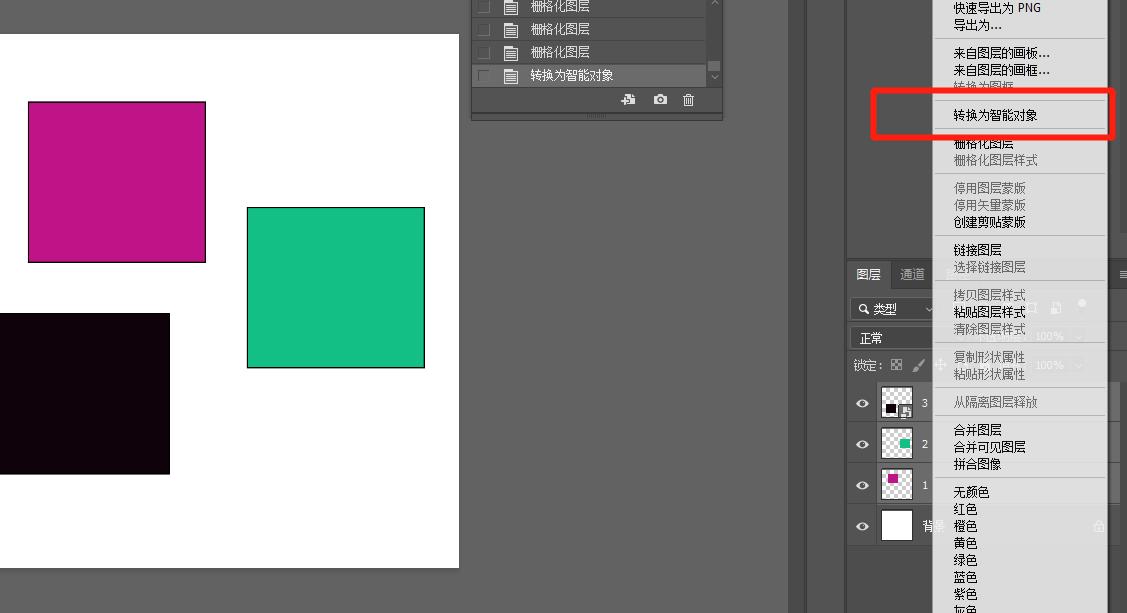Image resolution: width=1127 pixels, height=613 pixels.
Task: Tick the checkbox beside 转换为智能对象 history state
Action: point(484,76)
